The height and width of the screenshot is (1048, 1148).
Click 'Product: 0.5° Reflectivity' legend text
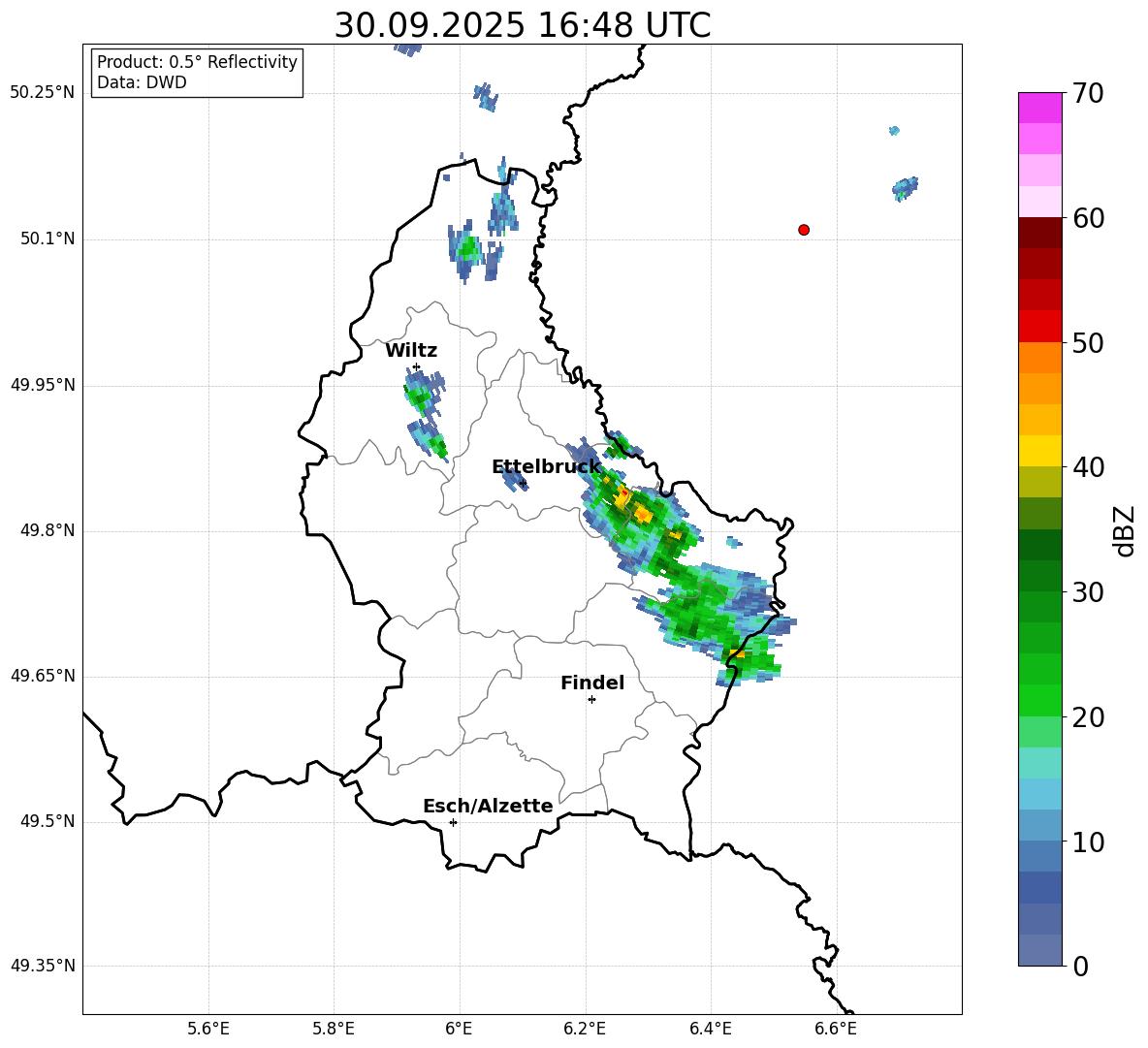[x=197, y=62]
